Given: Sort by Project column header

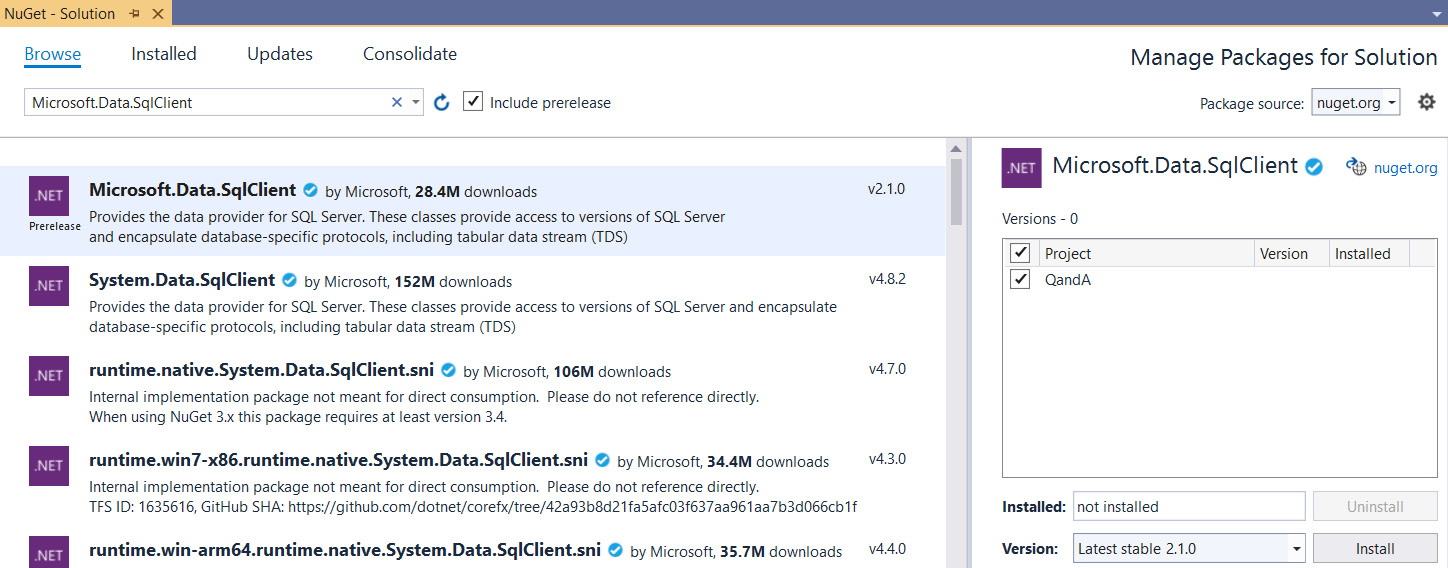Looking at the screenshot, I should click(1146, 253).
